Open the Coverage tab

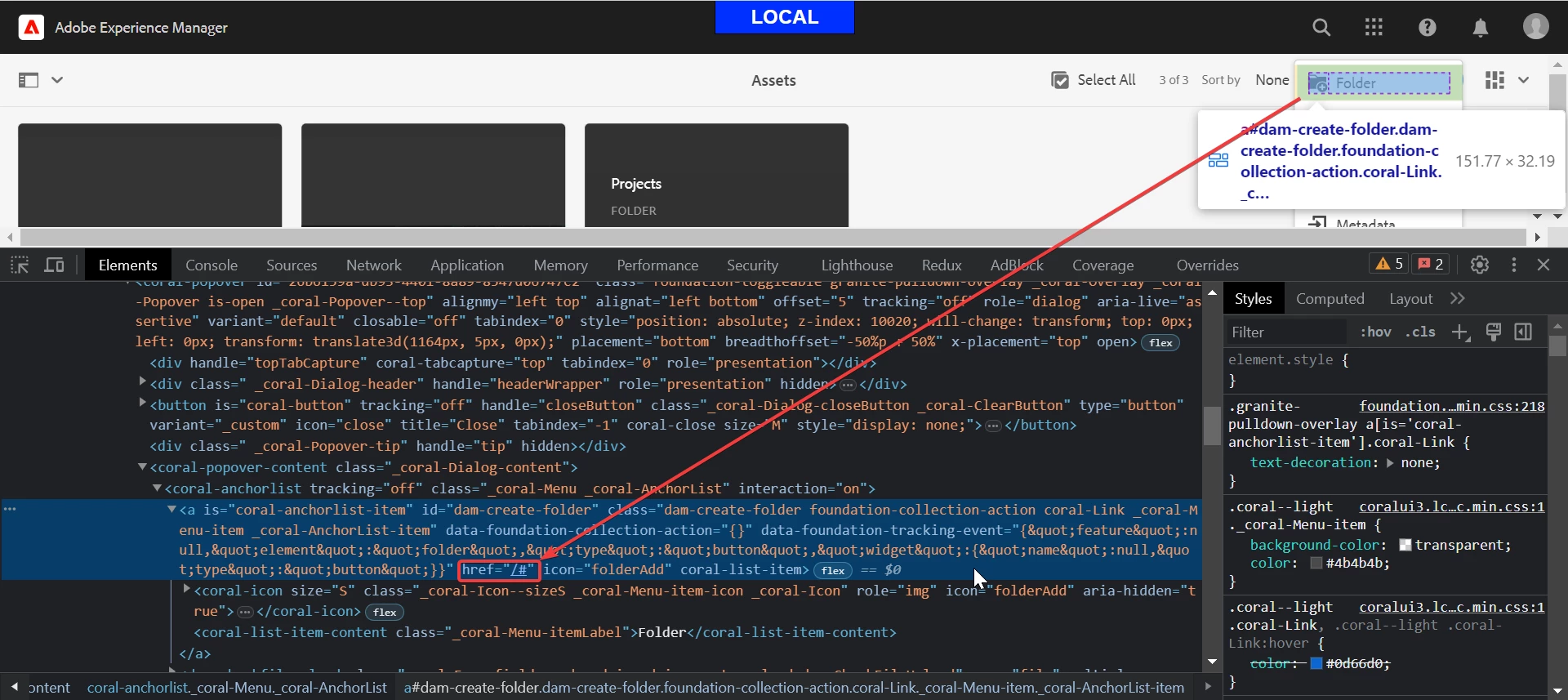(1102, 265)
